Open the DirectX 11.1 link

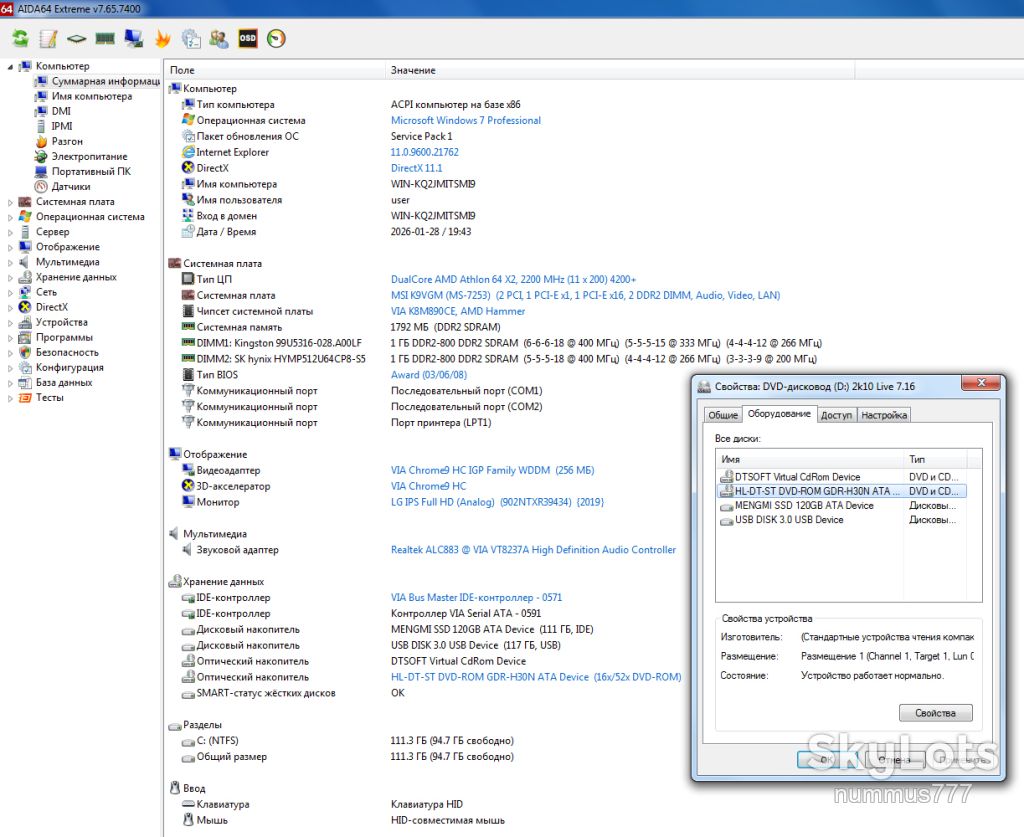coord(417,168)
